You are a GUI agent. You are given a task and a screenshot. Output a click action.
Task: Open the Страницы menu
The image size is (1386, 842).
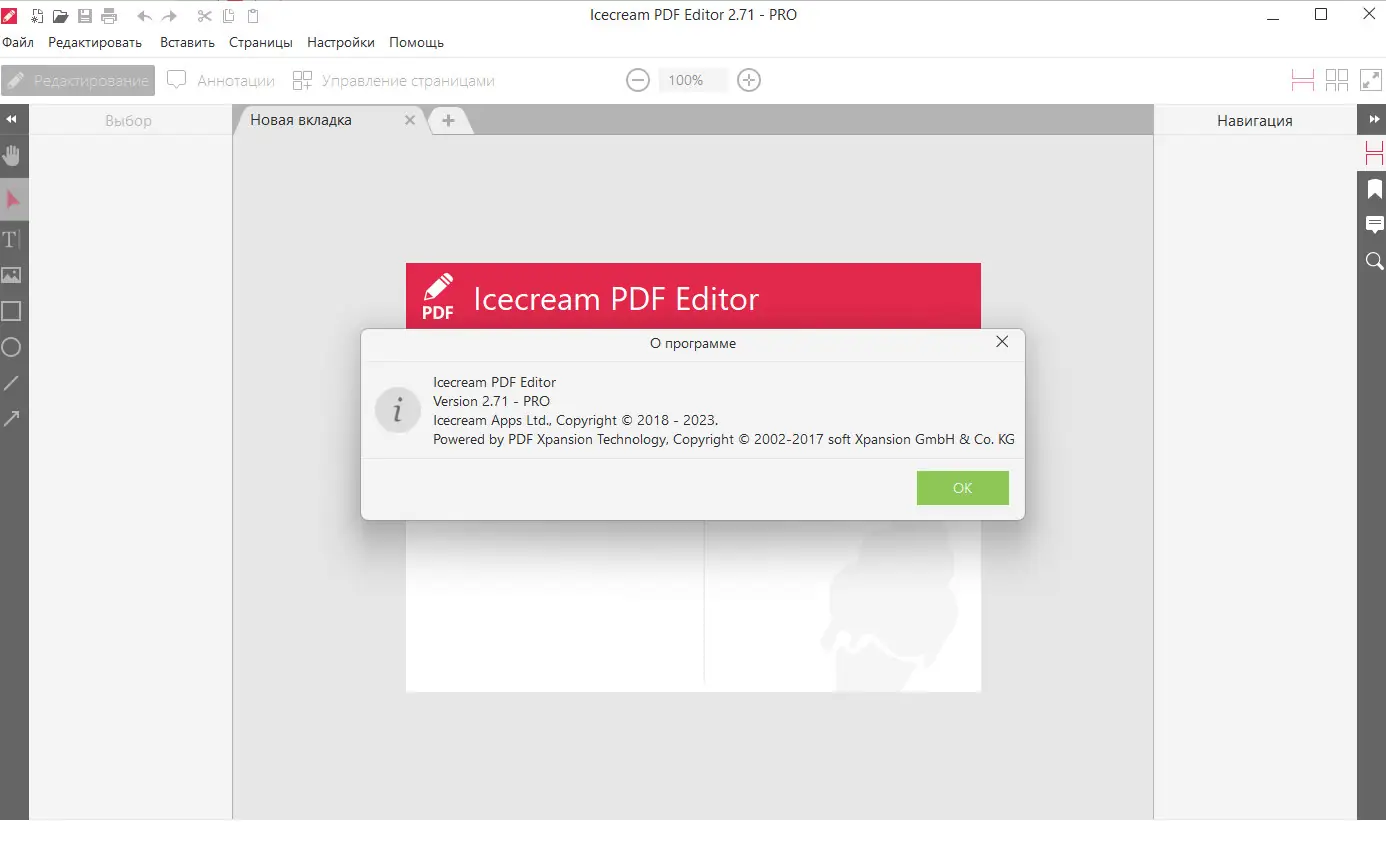click(261, 43)
